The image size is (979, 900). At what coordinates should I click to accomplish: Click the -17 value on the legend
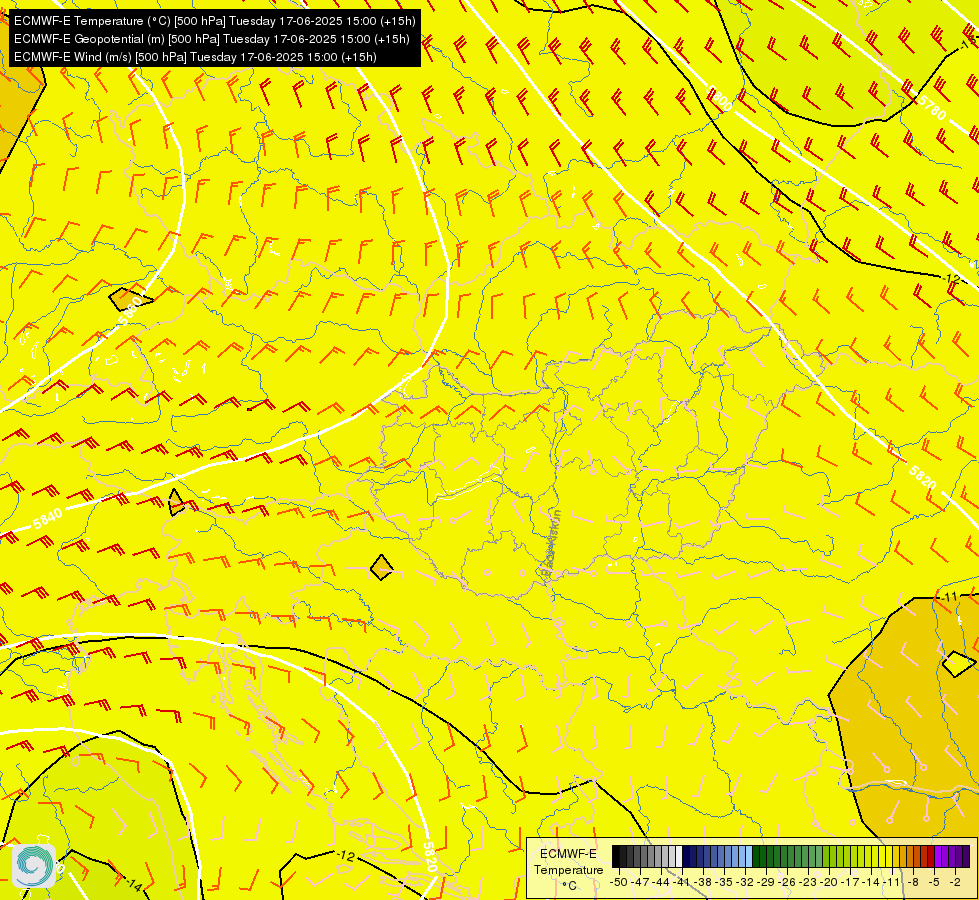pyautogui.click(x=850, y=882)
